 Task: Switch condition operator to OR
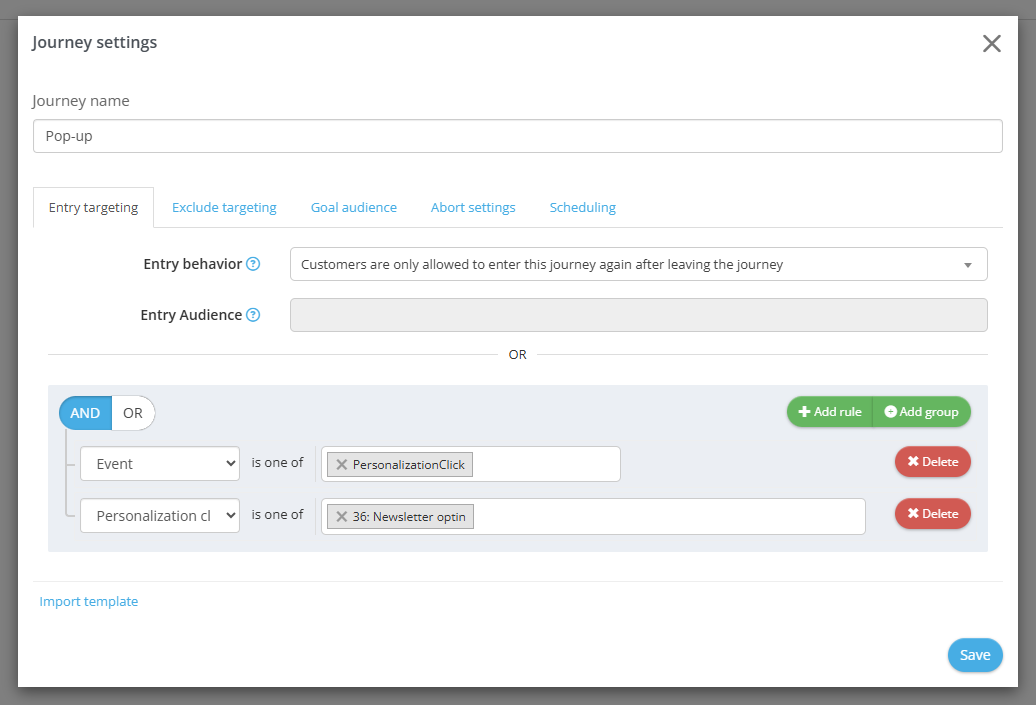tap(133, 413)
